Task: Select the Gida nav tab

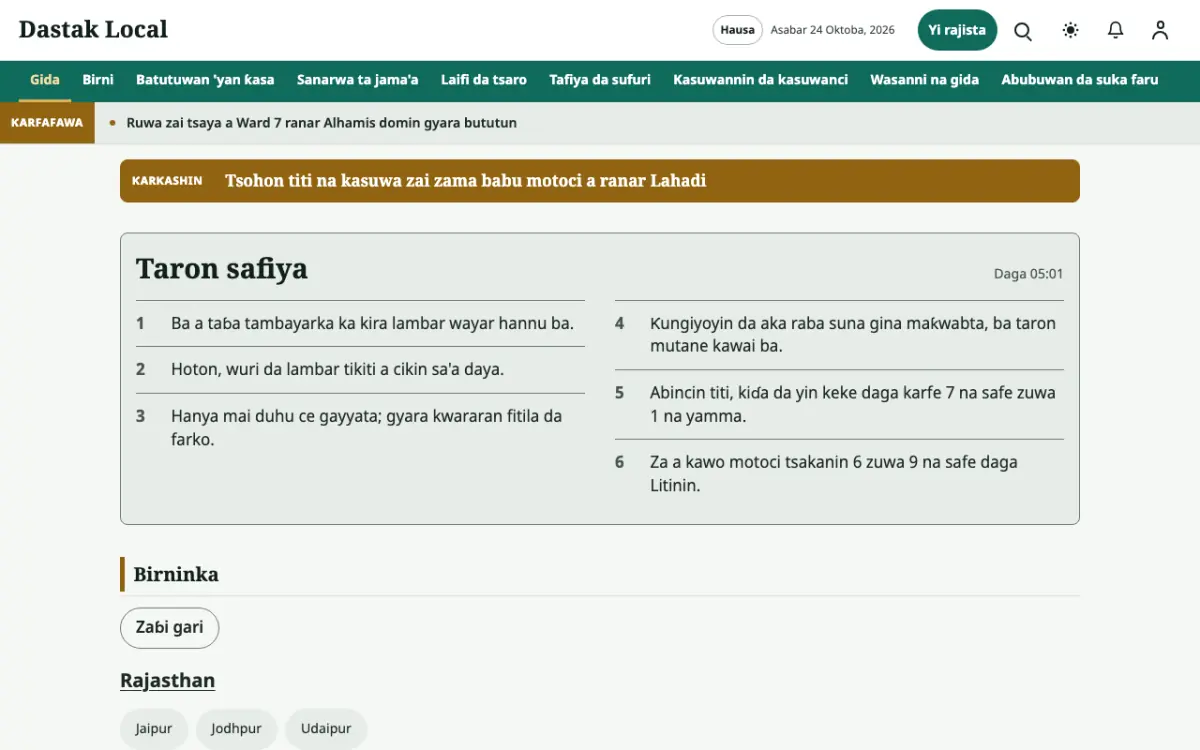Action: tap(45, 80)
